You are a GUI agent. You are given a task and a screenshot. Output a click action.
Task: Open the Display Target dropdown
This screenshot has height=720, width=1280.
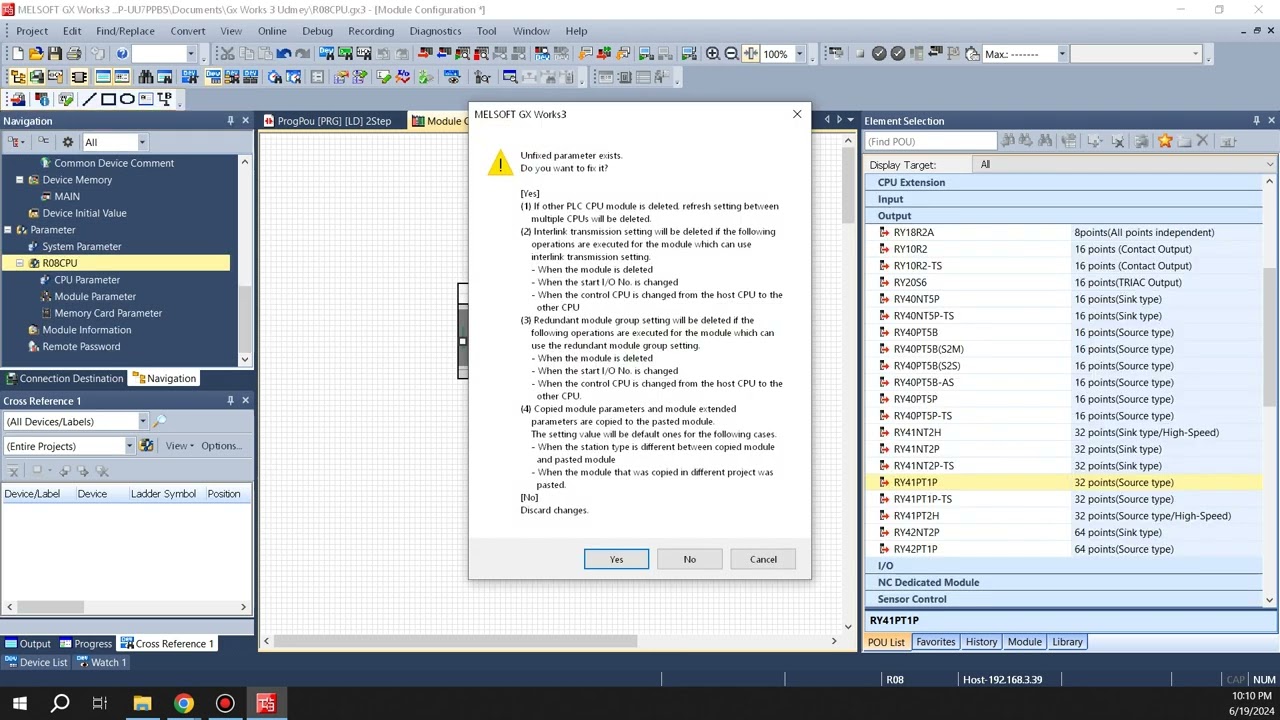coord(1270,165)
